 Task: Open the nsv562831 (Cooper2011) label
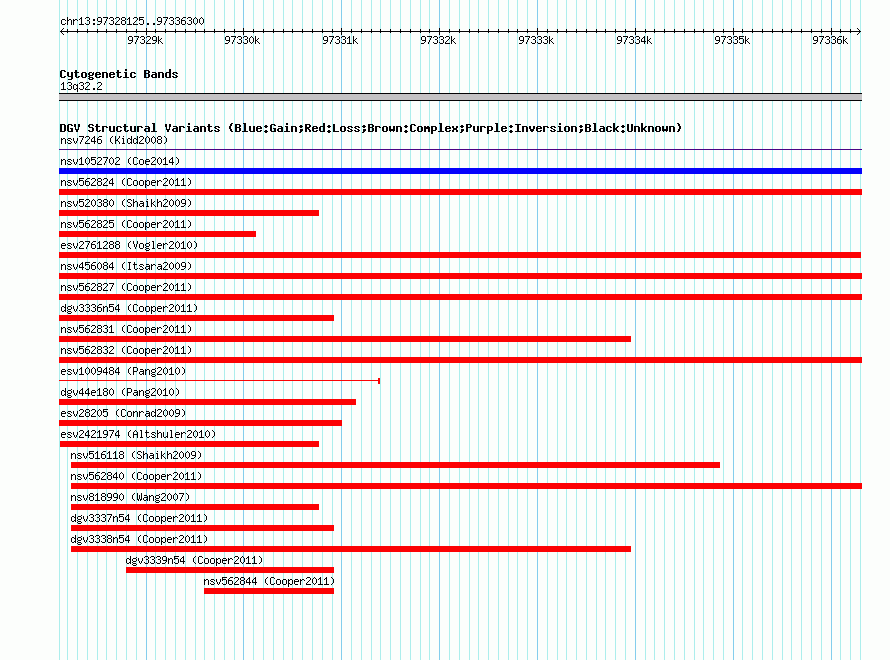pos(126,329)
